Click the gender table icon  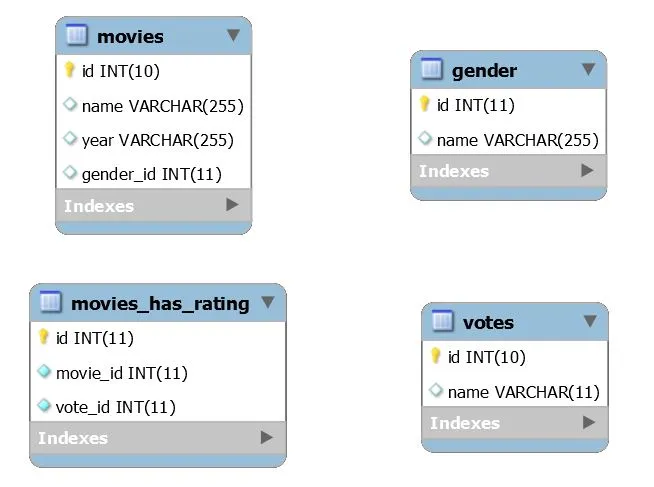432,70
